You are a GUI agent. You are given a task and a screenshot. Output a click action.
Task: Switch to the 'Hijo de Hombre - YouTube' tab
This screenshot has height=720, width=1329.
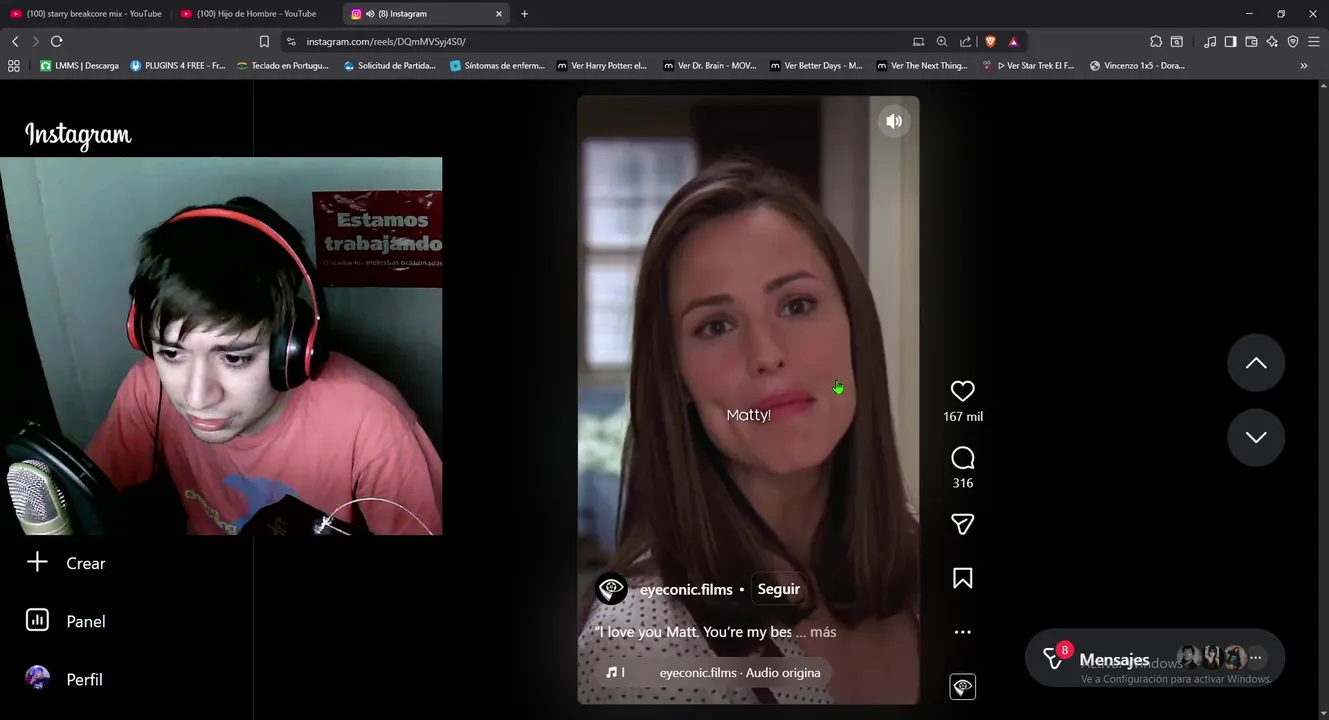(256, 14)
